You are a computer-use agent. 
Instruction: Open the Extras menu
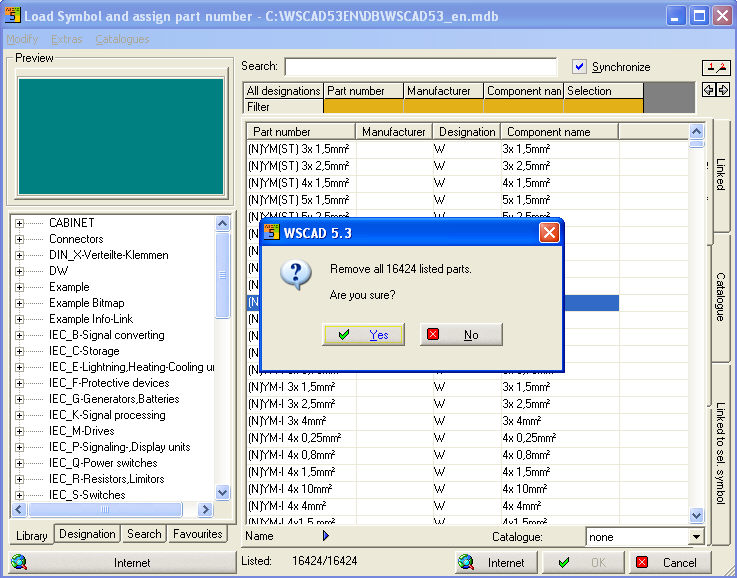pyautogui.click(x=66, y=39)
